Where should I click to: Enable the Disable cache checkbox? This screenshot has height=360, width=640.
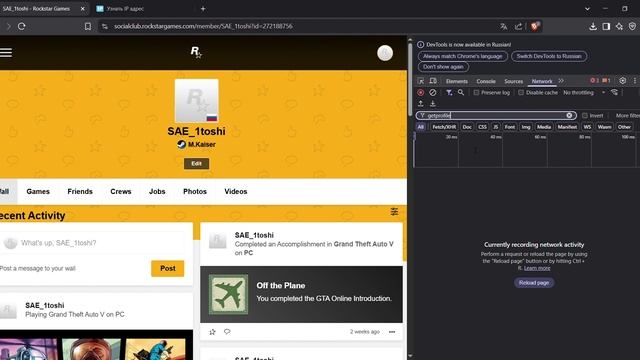(x=521, y=93)
